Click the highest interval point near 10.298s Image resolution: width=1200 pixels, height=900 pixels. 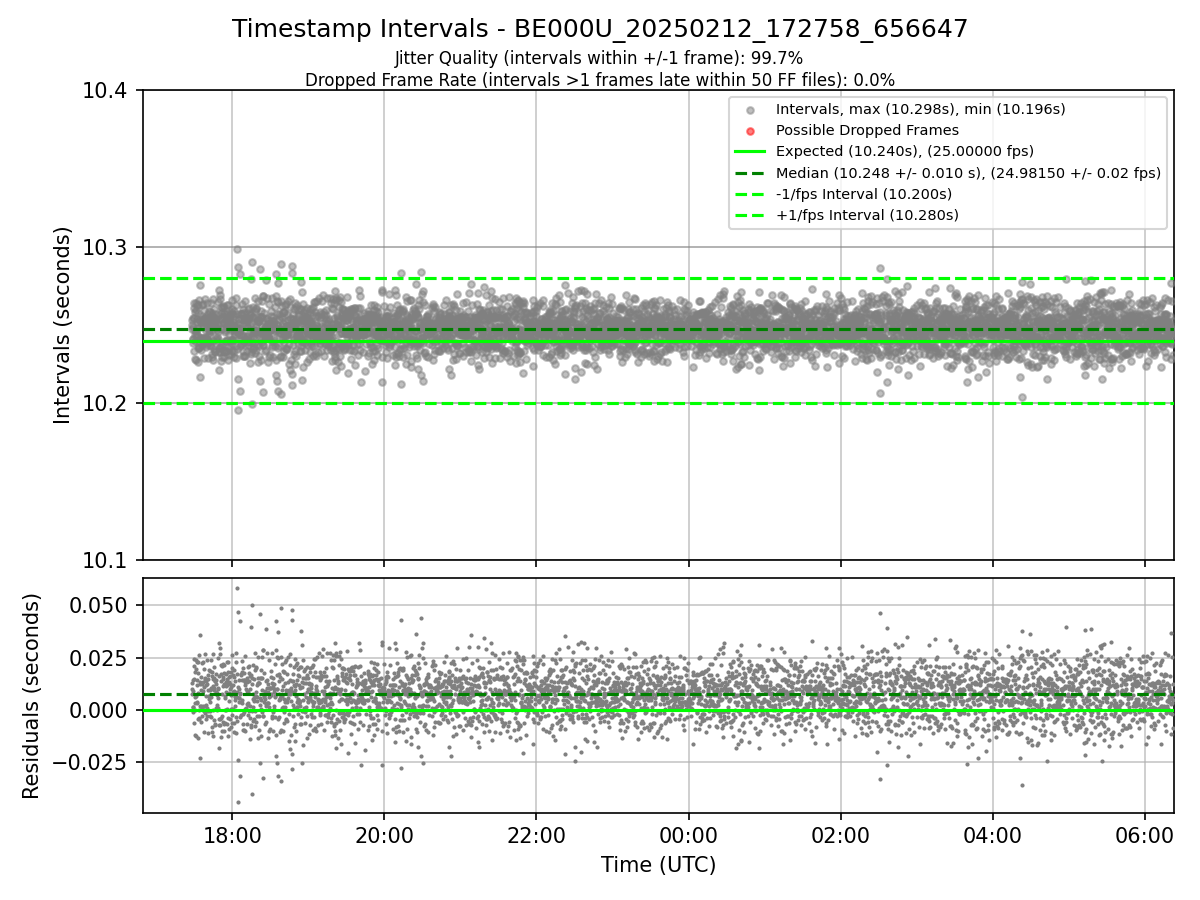pos(237,249)
